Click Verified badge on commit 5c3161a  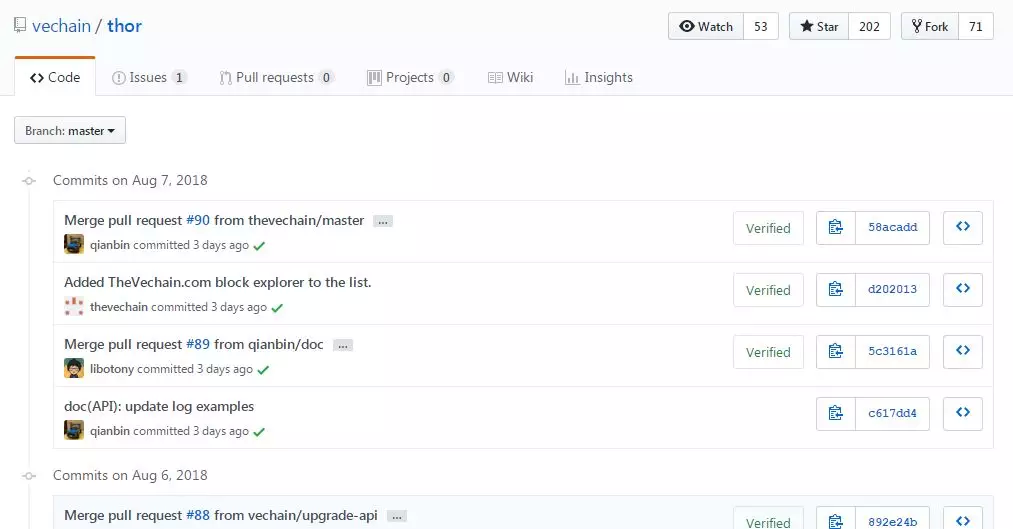coord(768,352)
